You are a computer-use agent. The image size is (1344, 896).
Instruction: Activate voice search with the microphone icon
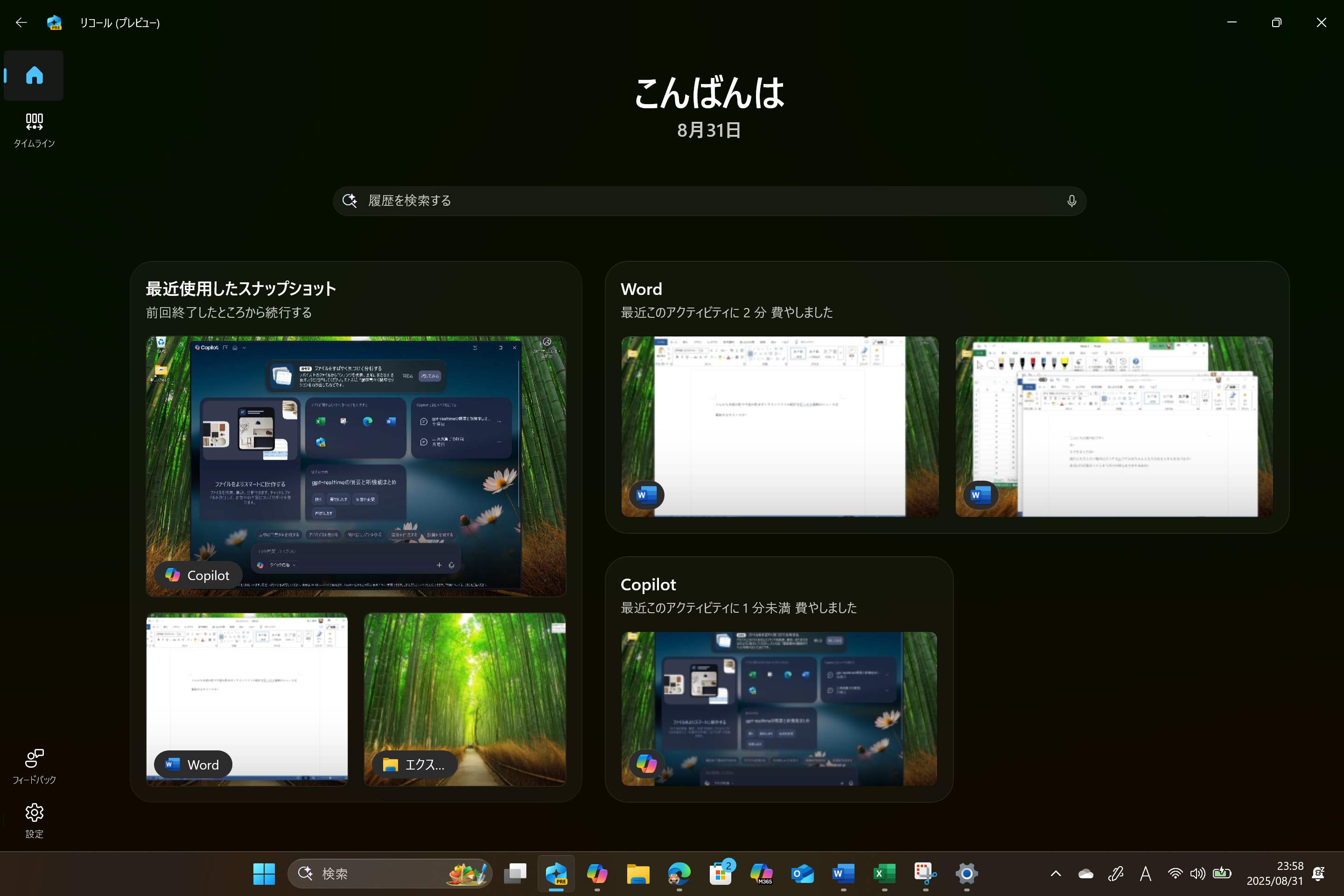1071,201
